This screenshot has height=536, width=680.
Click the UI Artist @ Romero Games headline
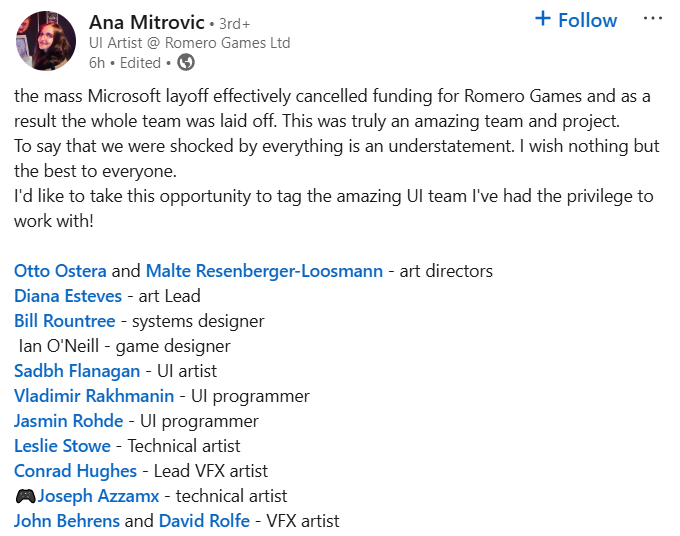pos(189,43)
